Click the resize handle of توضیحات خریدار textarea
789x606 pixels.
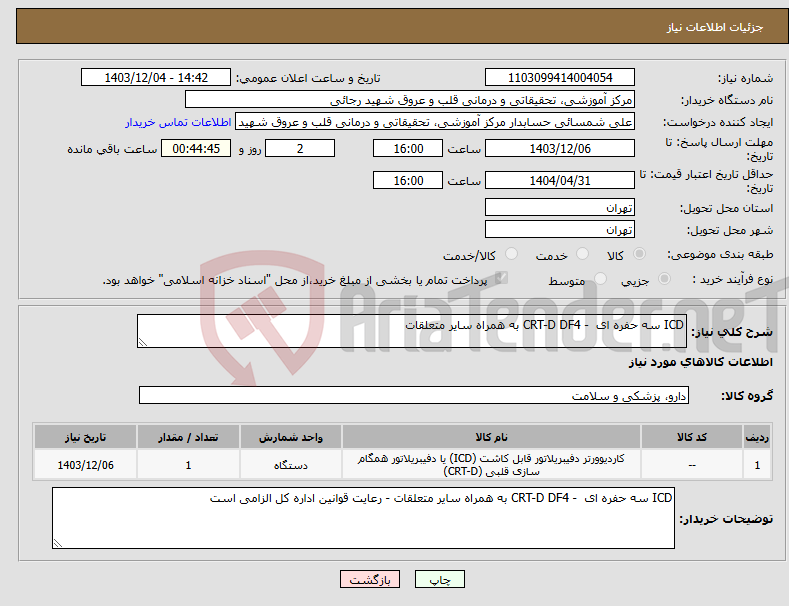point(58,543)
